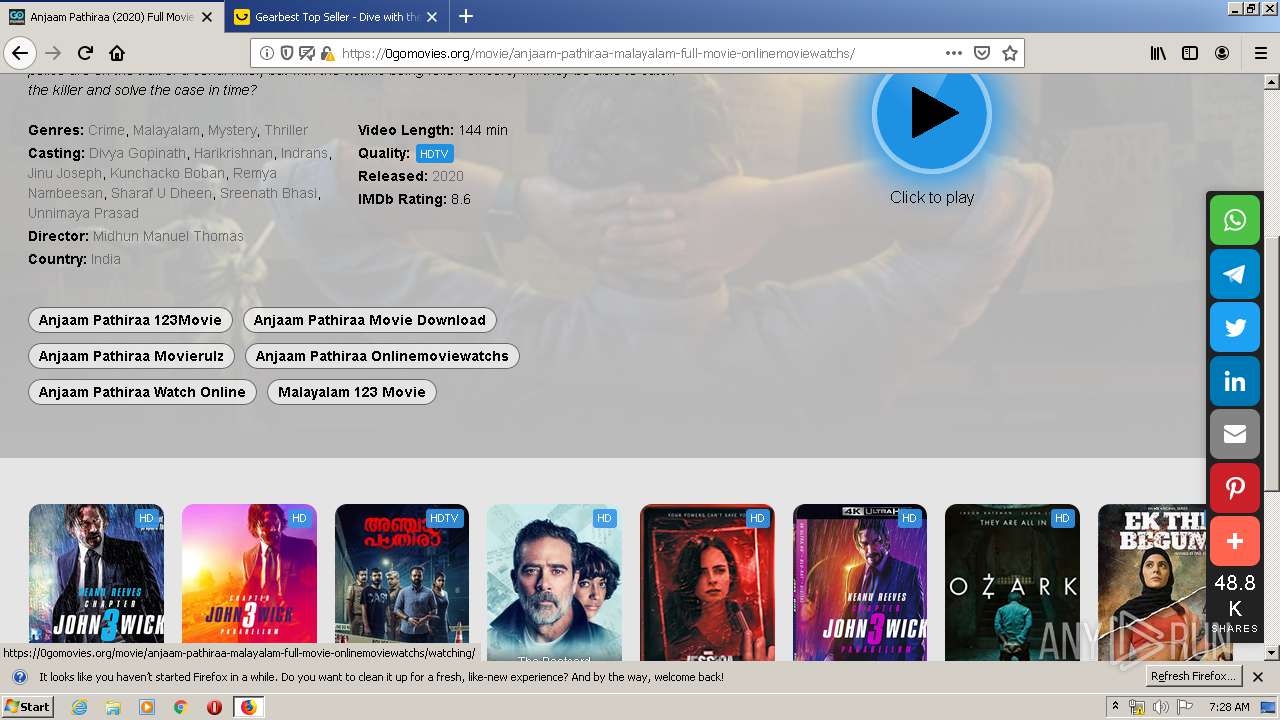
Task: Click volume icon in system tray
Action: (1160, 707)
